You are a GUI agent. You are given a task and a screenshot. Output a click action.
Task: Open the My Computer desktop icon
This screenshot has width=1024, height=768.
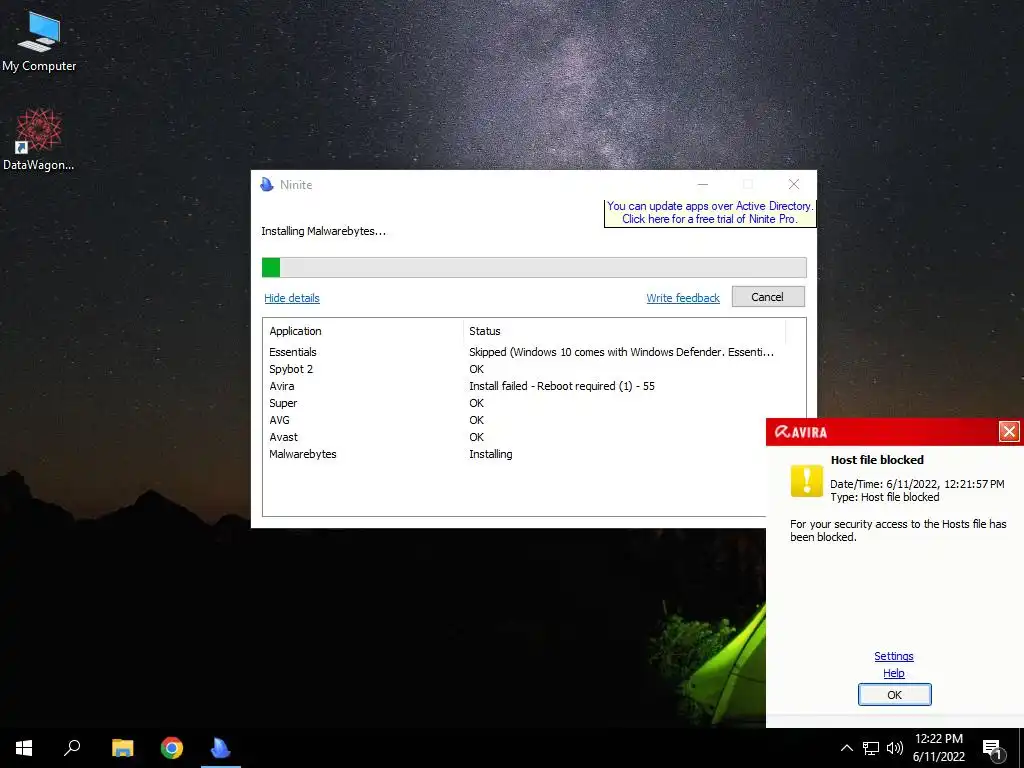(39, 41)
